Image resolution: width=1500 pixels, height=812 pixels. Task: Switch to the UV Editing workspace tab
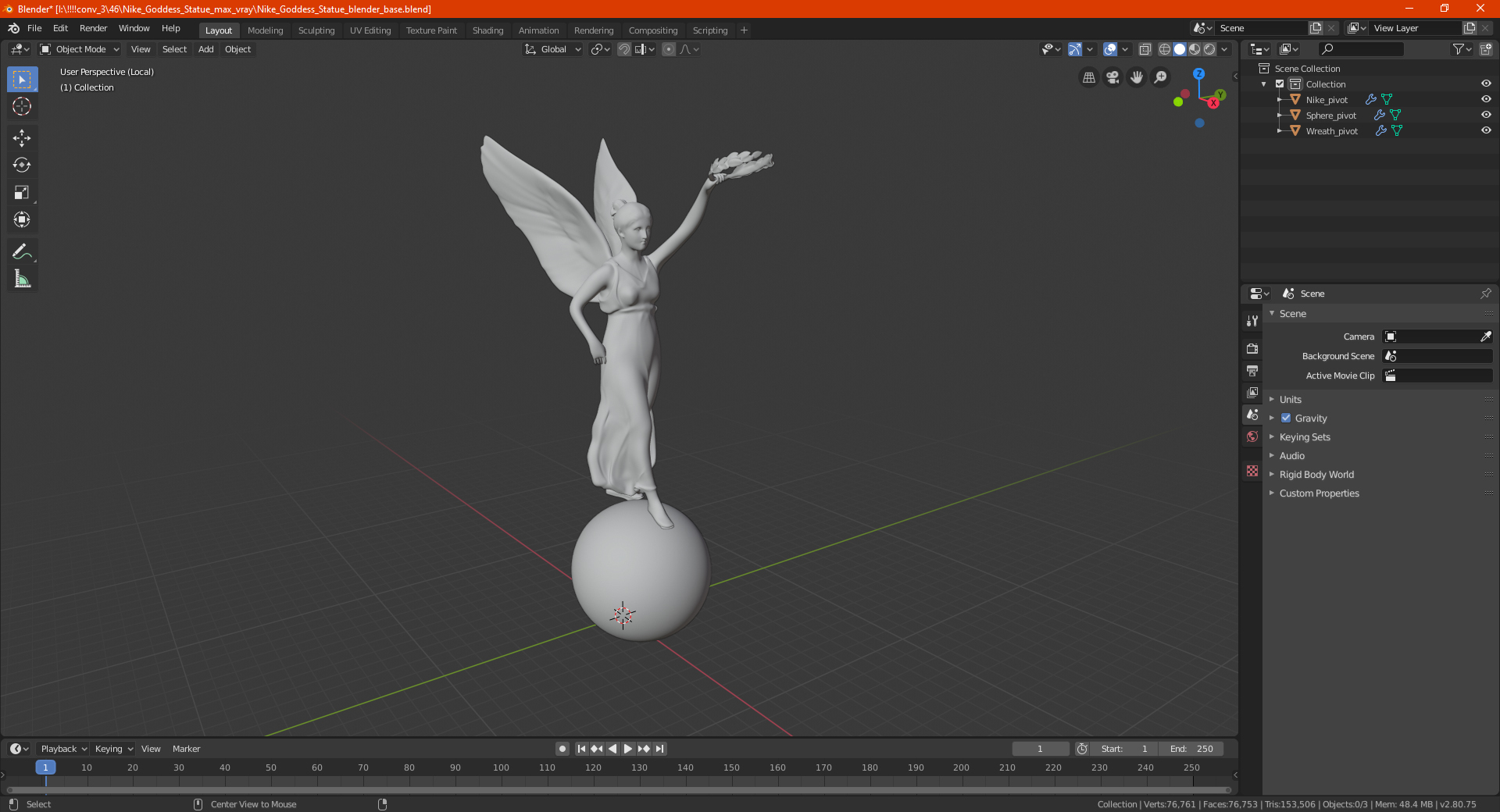click(370, 30)
